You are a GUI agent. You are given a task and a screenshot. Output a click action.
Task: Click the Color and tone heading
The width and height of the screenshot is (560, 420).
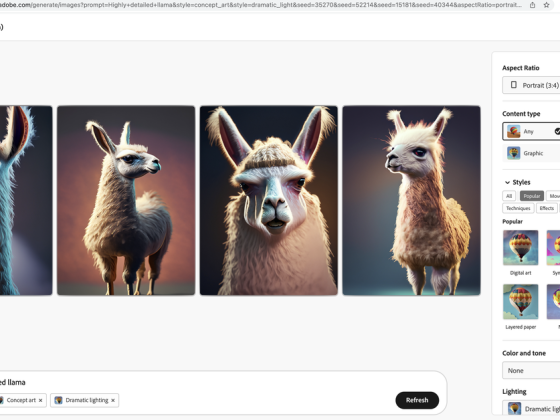(x=524, y=353)
